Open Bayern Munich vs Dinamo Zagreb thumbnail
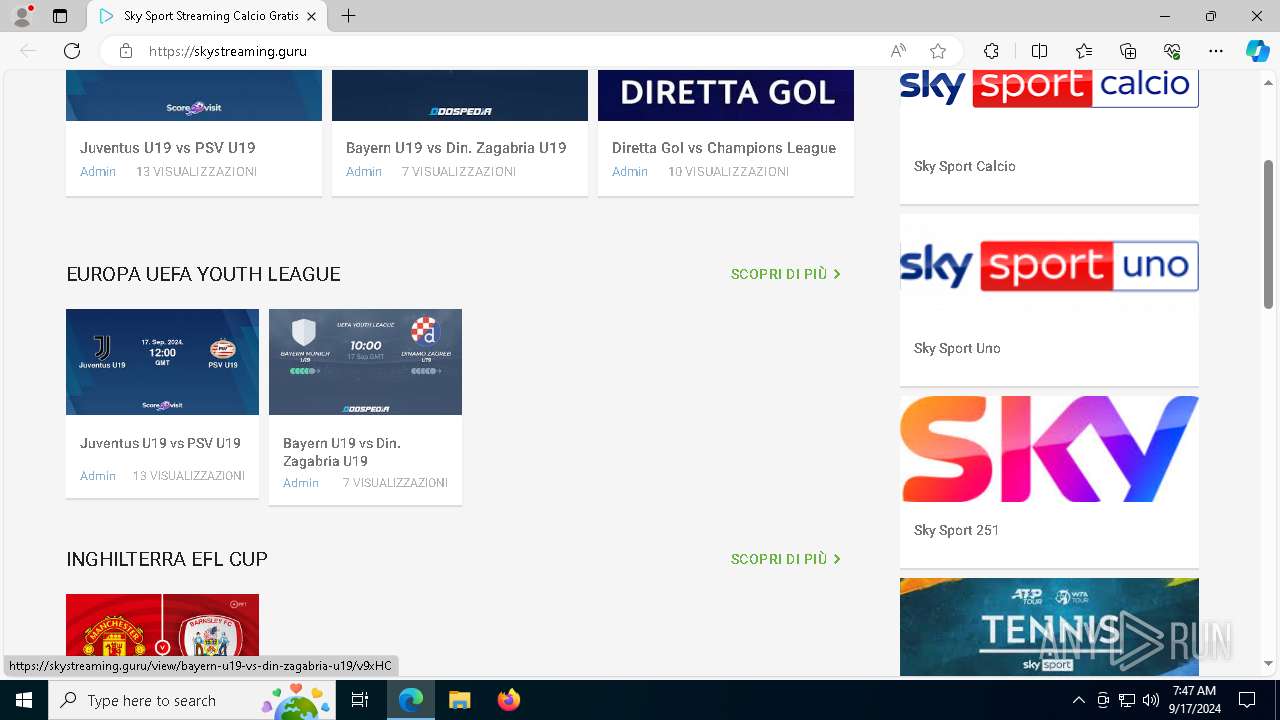Screen dimensions: 1280x720 pyautogui.click(x=365, y=362)
